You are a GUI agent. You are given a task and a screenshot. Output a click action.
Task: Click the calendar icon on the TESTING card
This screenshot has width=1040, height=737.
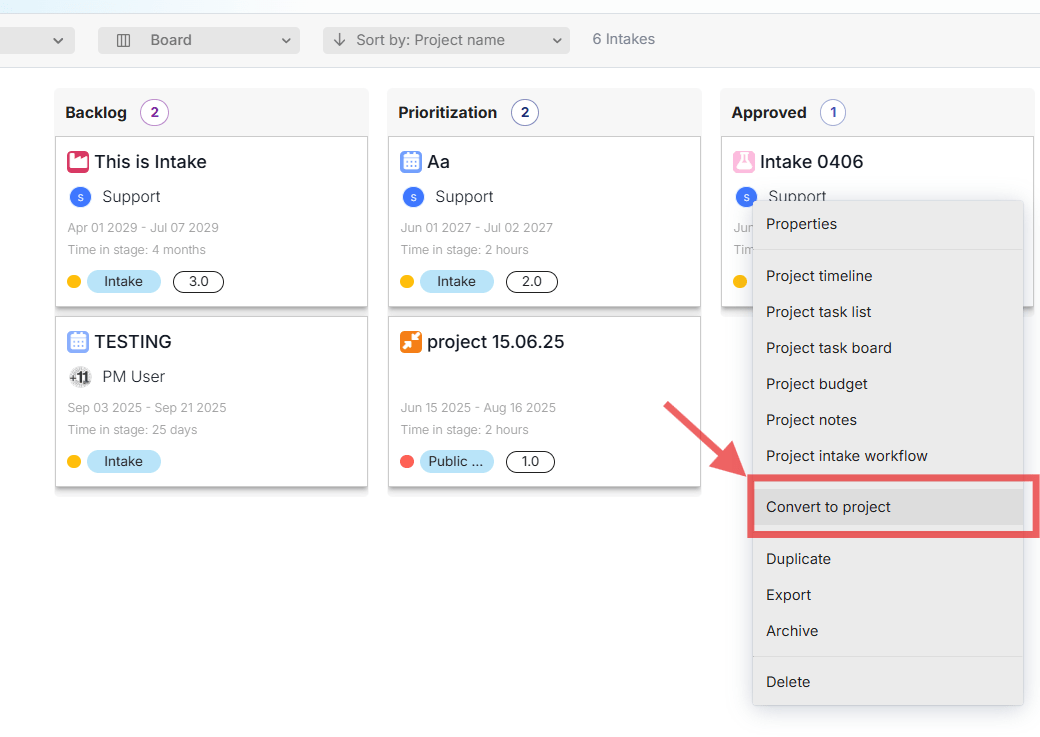click(78, 342)
